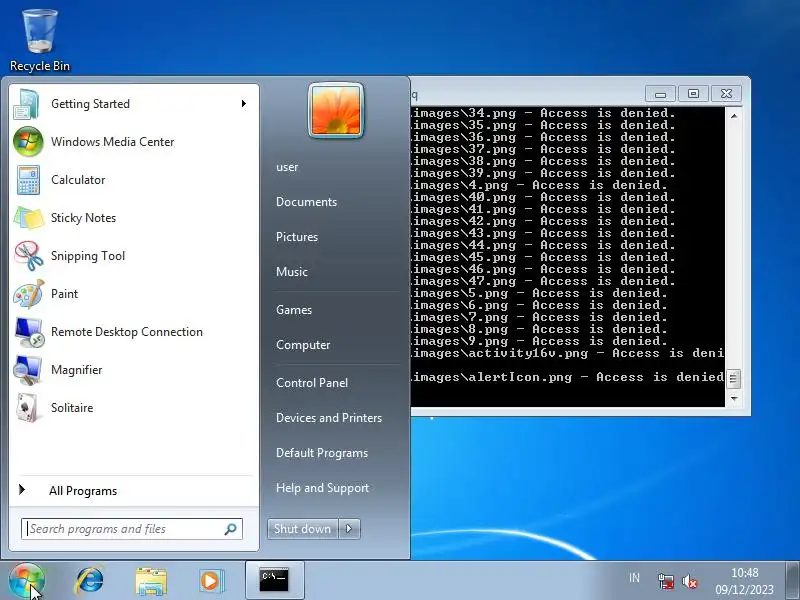Open the Sticky Notes icon

pyautogui.click(x=28, y=218)
